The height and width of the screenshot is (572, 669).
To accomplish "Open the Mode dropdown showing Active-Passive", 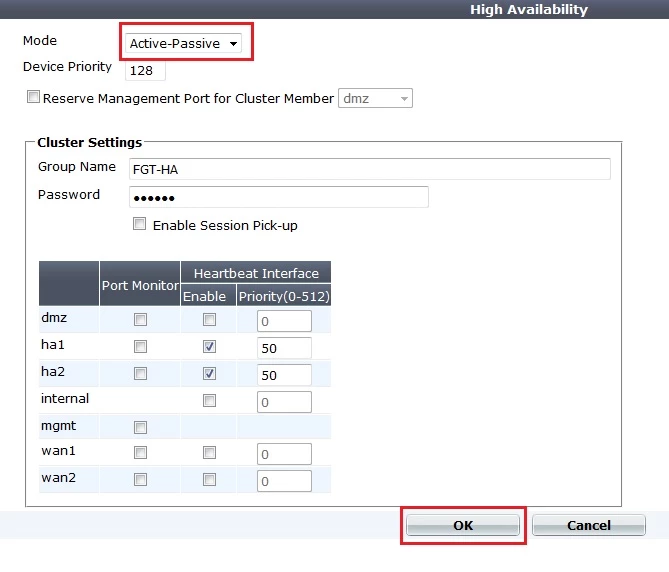I will coord(183,43).
